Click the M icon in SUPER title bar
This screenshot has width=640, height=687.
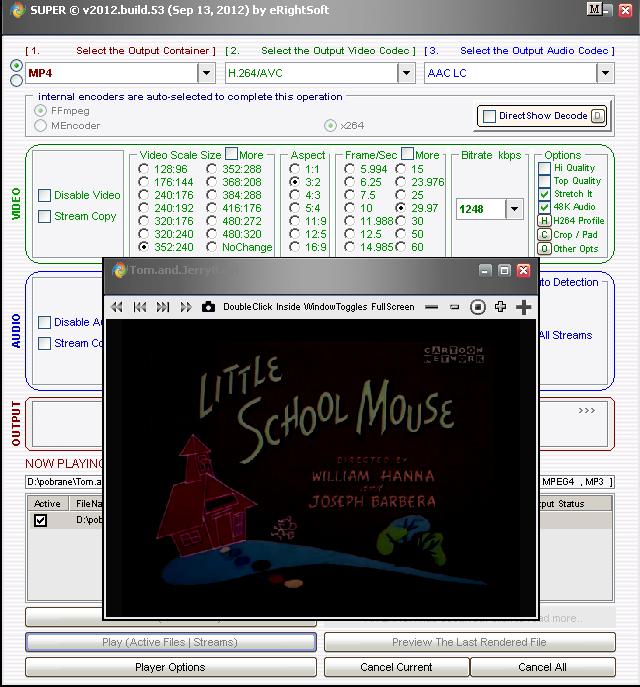[594, 10]
